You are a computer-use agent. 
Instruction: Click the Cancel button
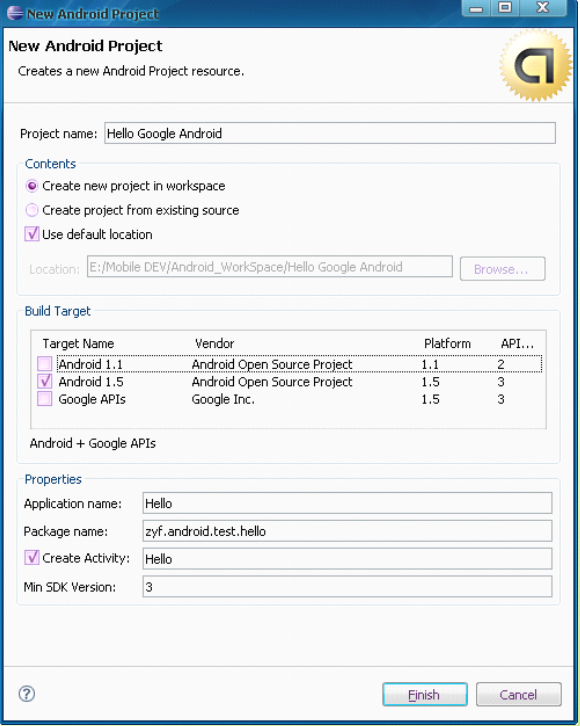coord(518,695)
